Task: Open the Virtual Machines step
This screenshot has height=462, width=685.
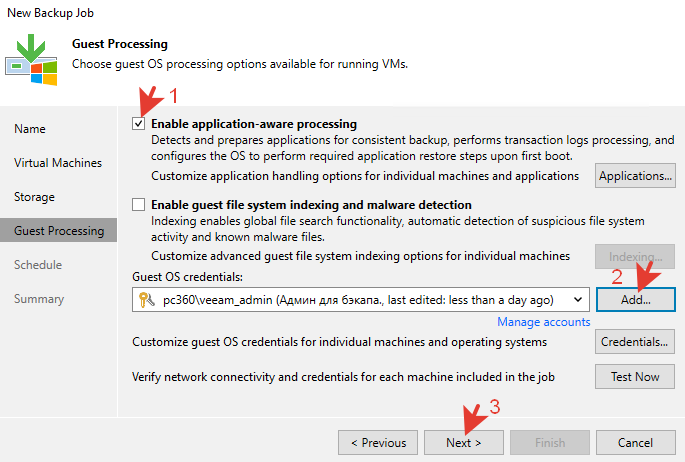Action: coord(58,163)
